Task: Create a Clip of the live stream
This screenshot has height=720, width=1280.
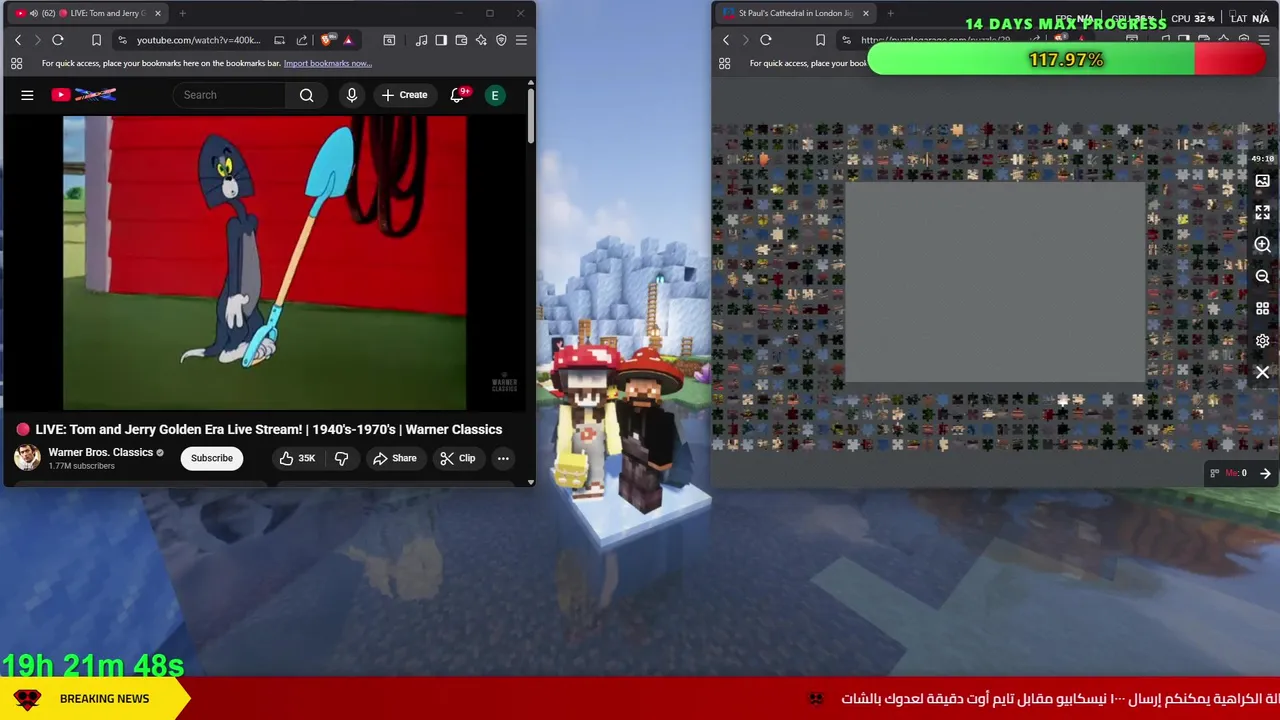Action: (457, 458)
